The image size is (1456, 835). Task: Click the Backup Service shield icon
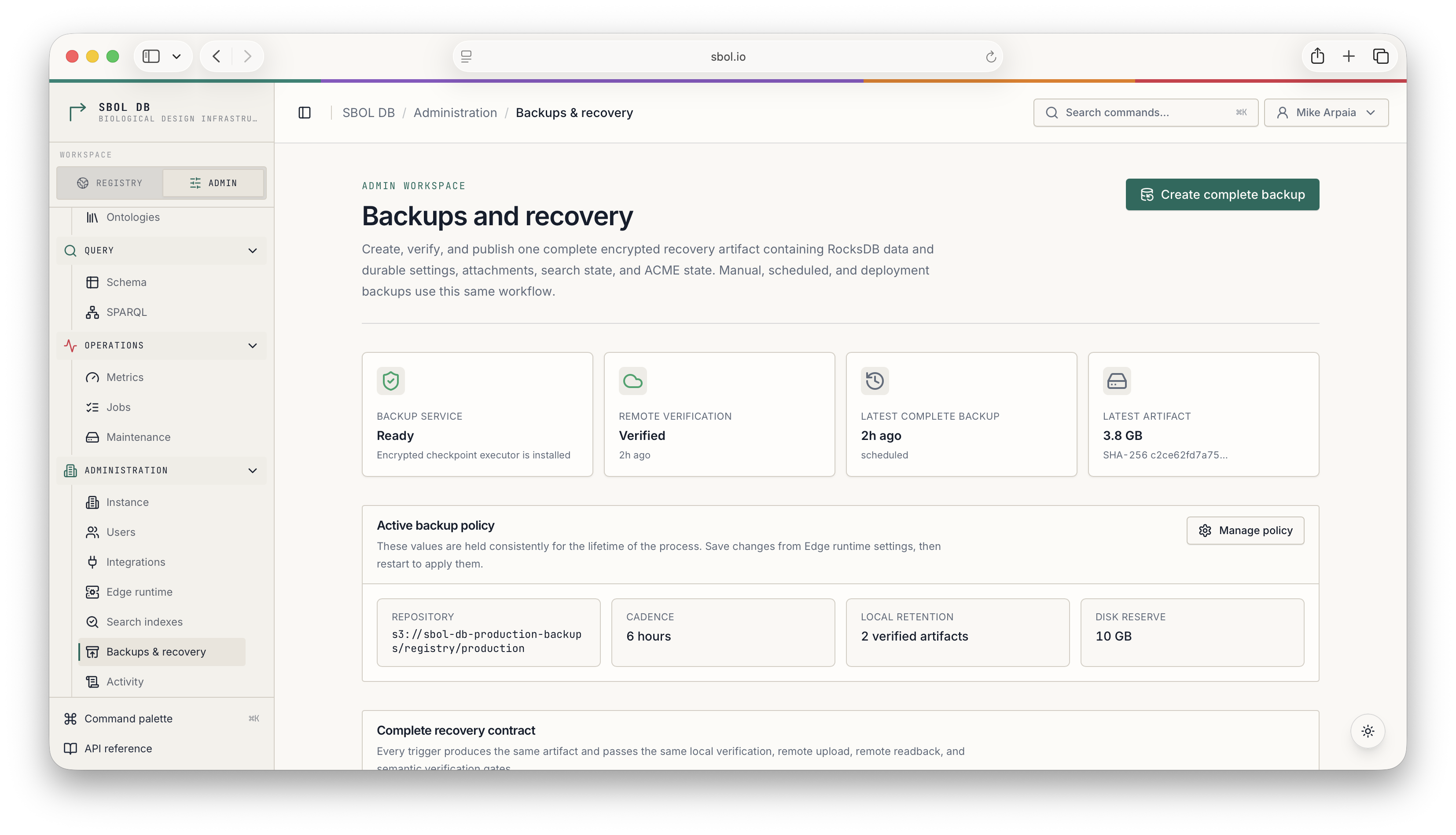[x=391, y=381]
